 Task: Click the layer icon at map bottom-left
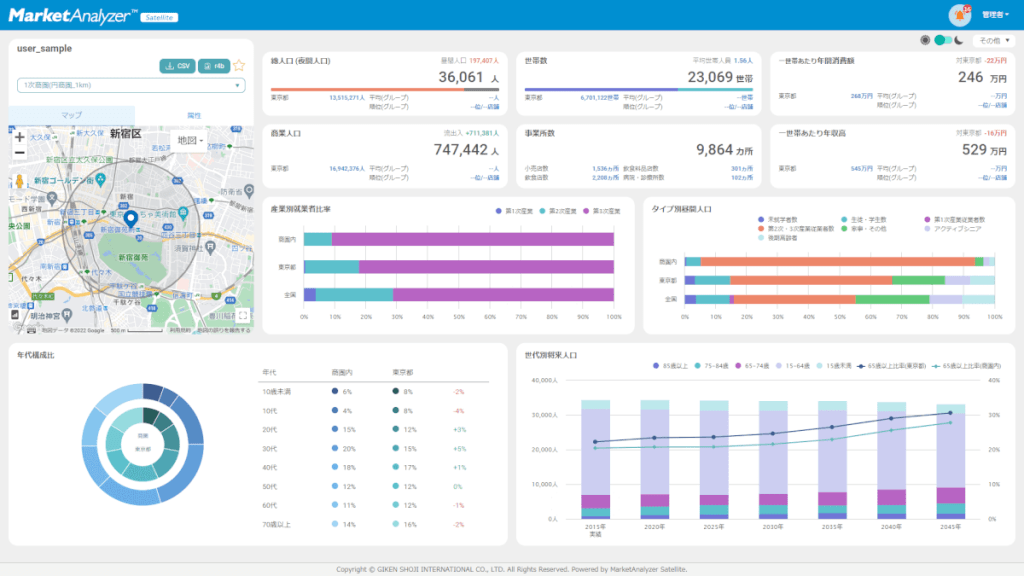[x=15, y=315]
